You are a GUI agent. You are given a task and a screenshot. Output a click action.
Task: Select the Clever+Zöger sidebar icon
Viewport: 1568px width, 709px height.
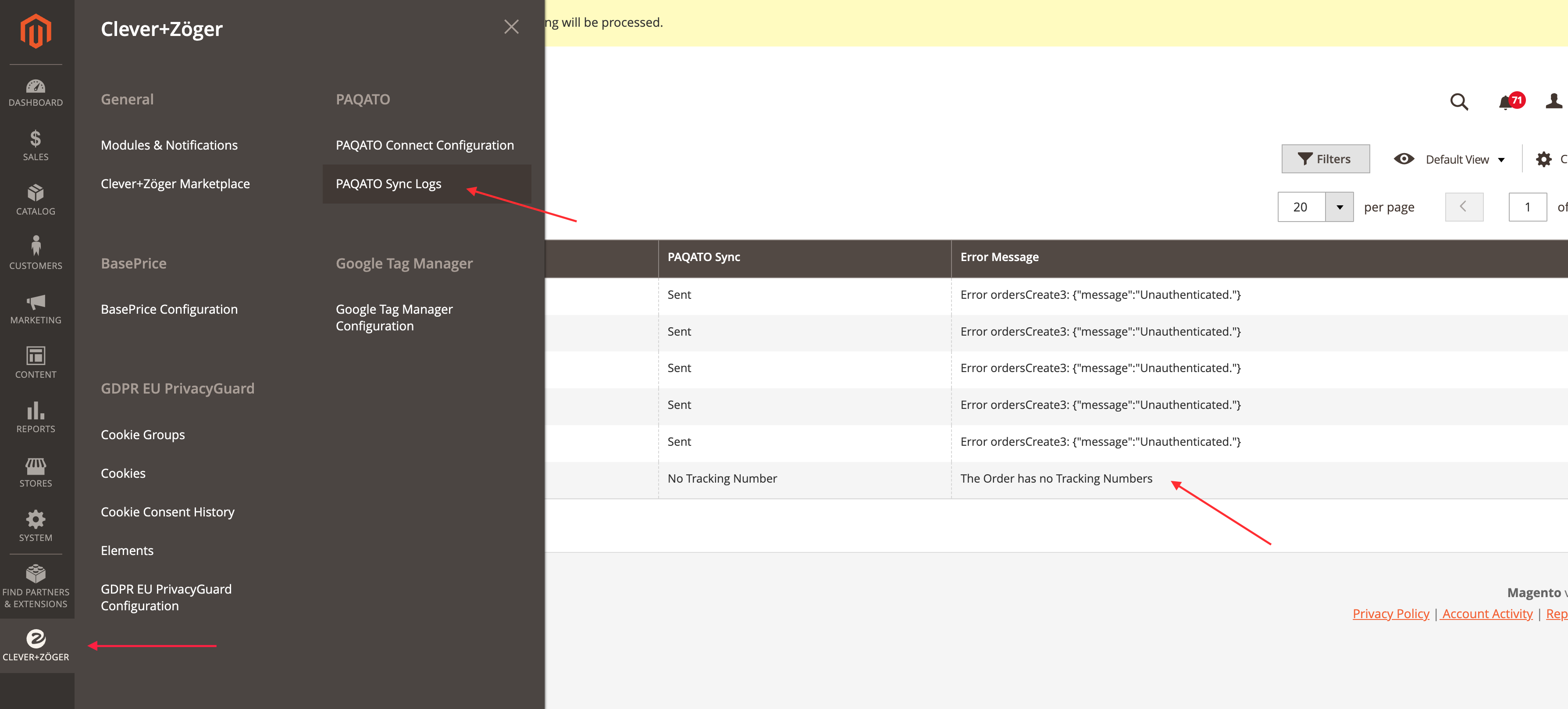coord(36,646)
